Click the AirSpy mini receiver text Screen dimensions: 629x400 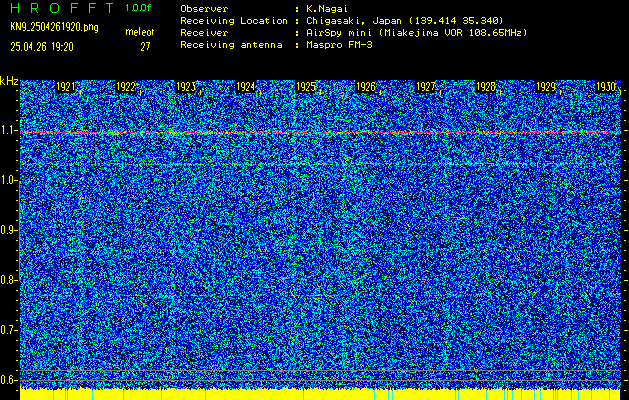(417, 33)
